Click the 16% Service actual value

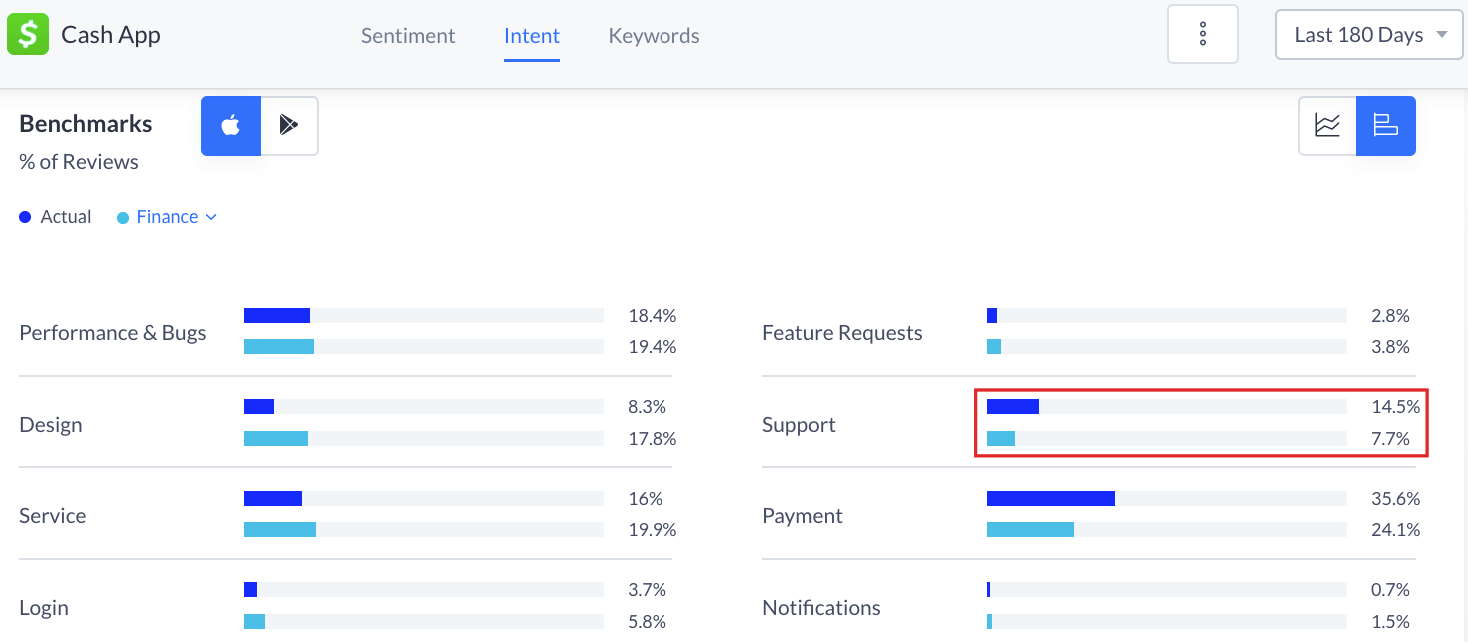click(644, 499)
